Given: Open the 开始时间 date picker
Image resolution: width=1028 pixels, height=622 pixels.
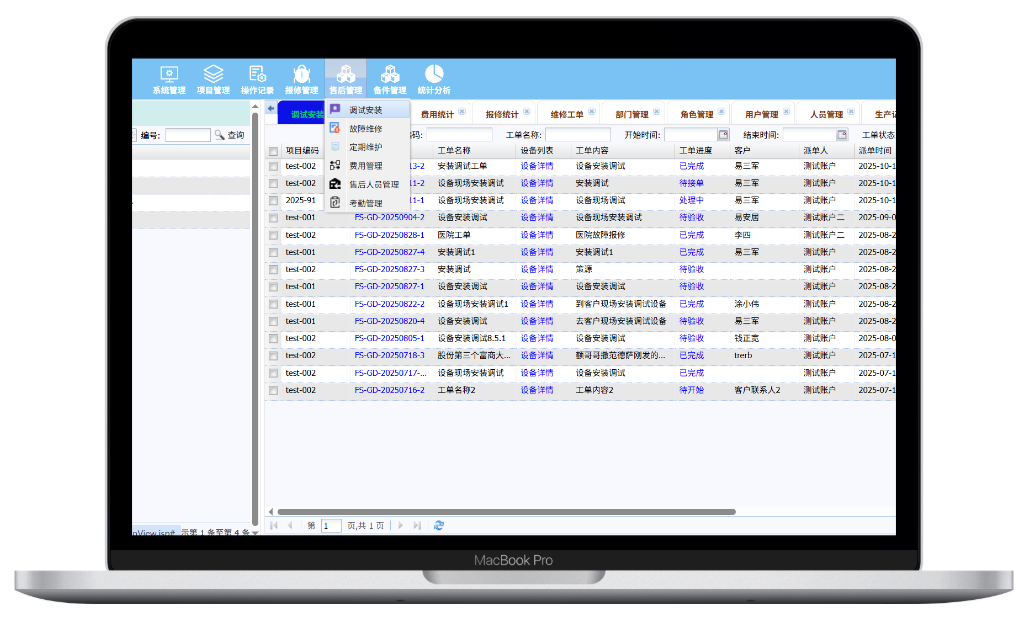Looking at the screenshot, I should tap(723, 135).
